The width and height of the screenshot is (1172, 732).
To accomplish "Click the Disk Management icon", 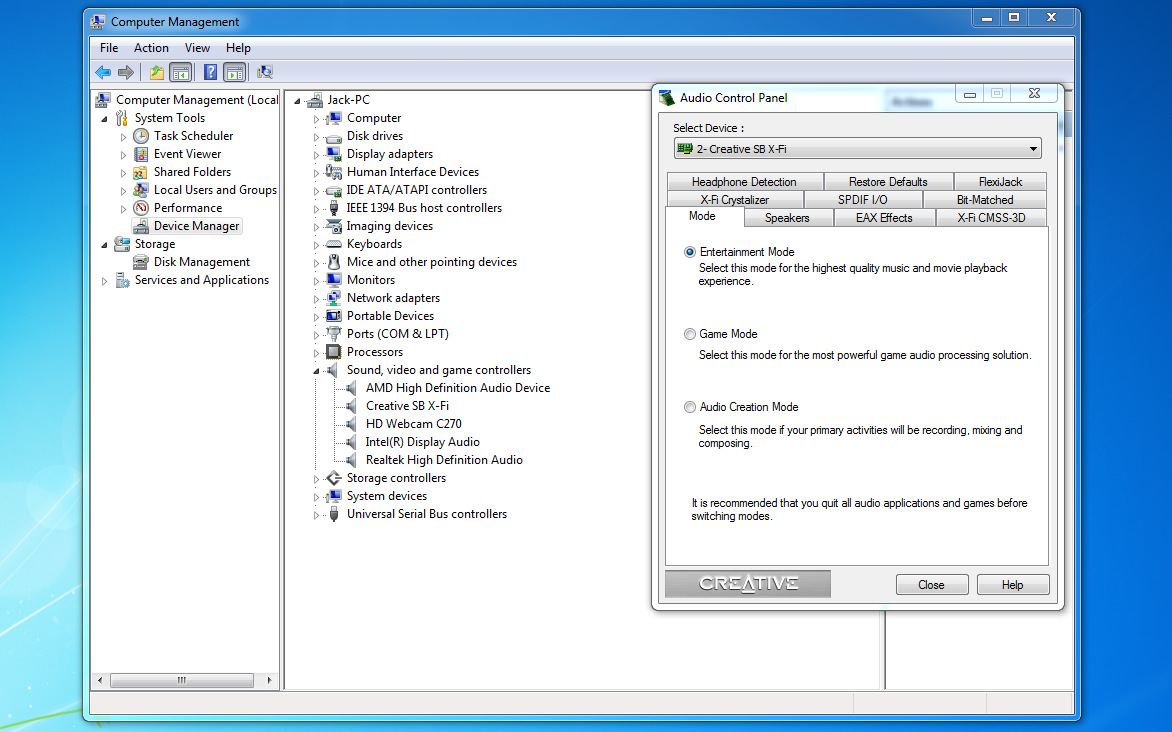I will click(x=141, y=262).
